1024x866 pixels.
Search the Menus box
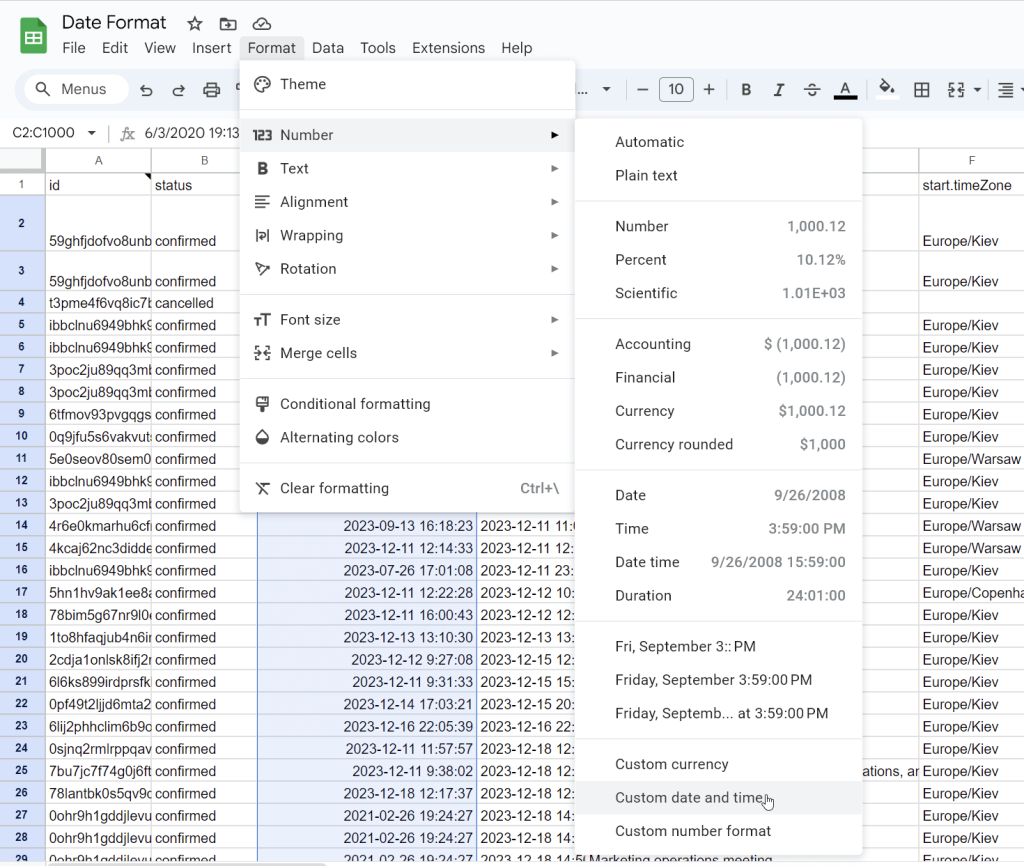[x=76, y=89]
